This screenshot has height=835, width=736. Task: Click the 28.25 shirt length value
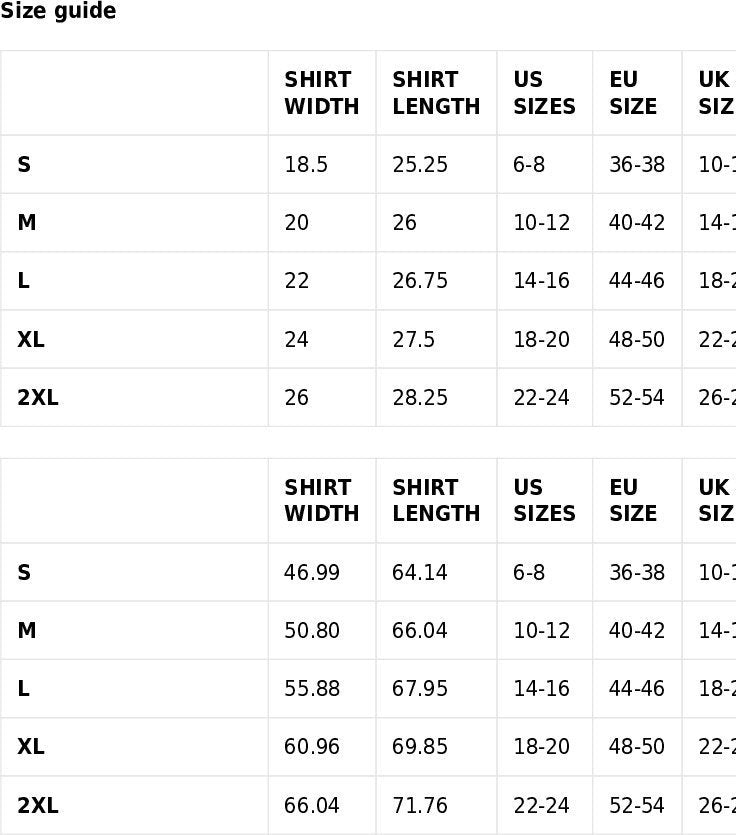[x=420, y=398]
